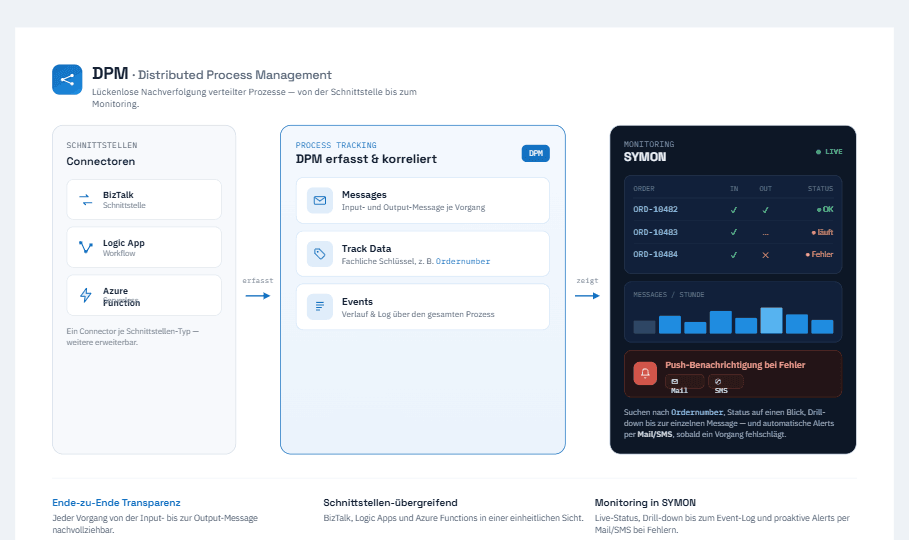
Task: Click the Mail envelope chip icon
Action: pyautogui.click(x=675, y=382)
